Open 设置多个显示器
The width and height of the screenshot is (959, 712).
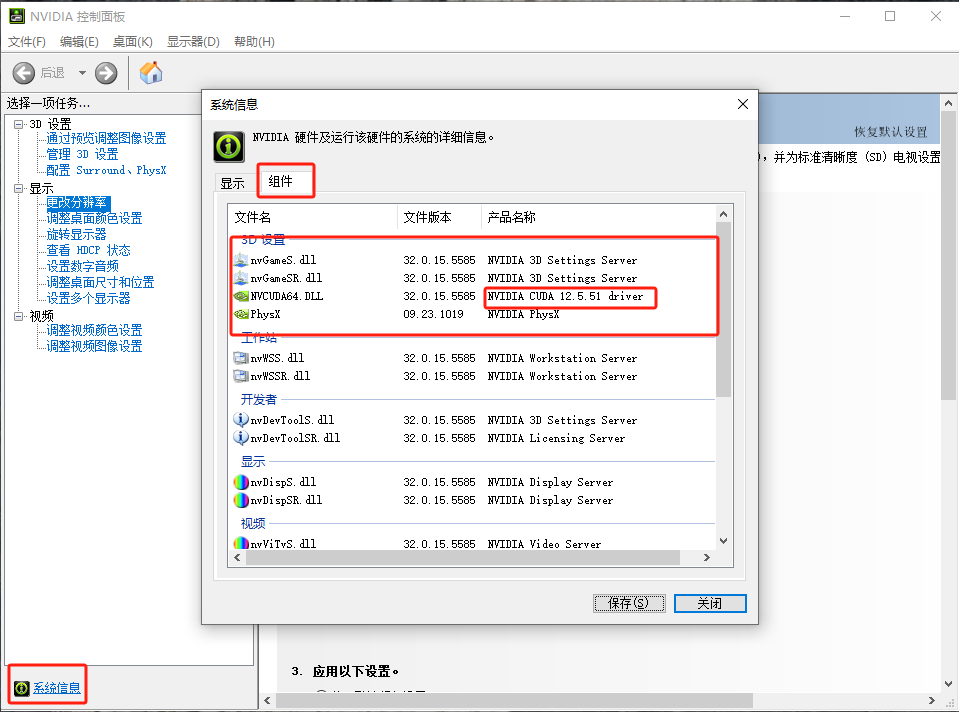88,298
